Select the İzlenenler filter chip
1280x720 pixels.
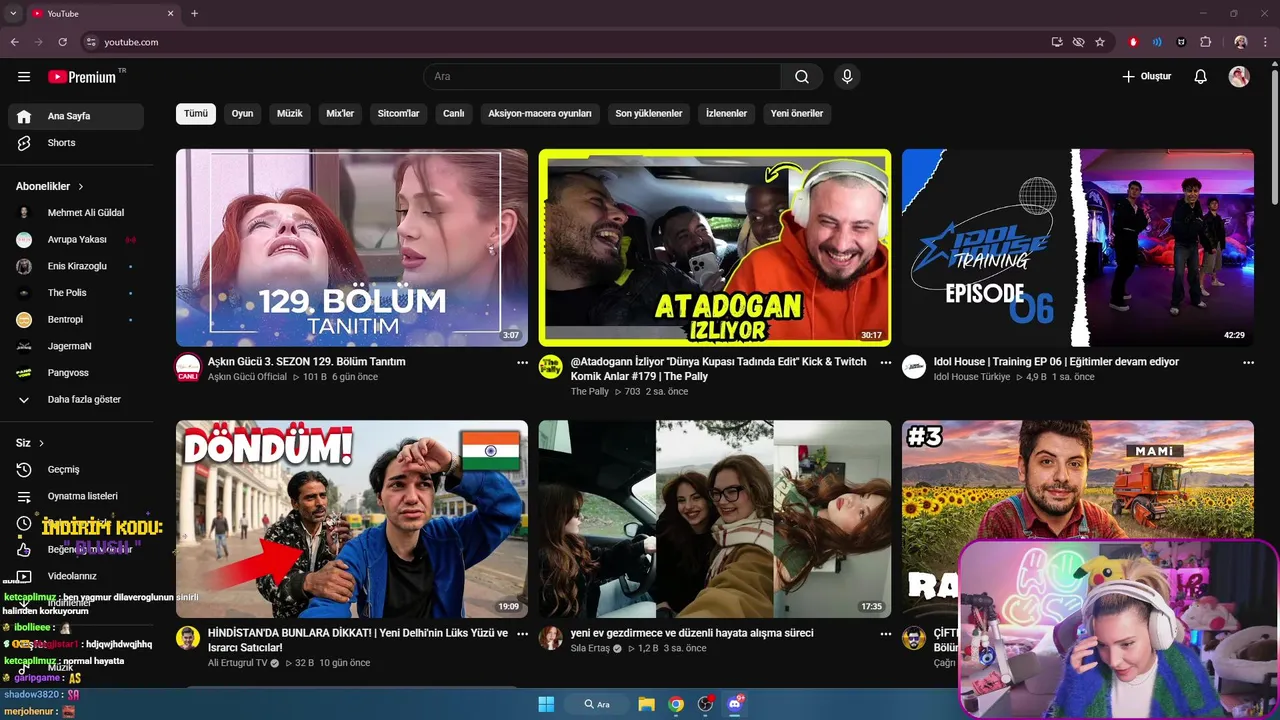click(x=726, y=113)
